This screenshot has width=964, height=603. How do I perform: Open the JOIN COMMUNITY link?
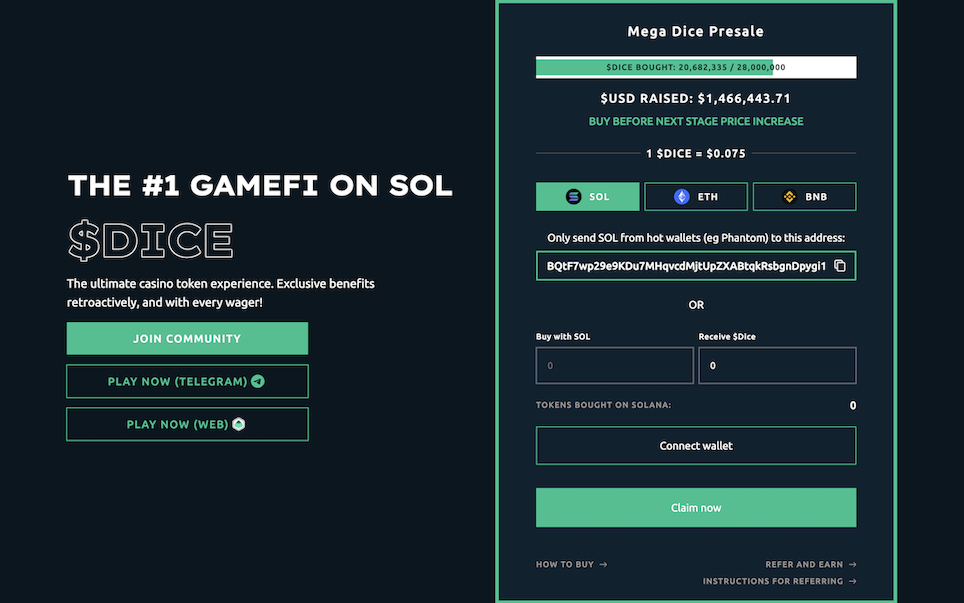(x=187, y=338)
